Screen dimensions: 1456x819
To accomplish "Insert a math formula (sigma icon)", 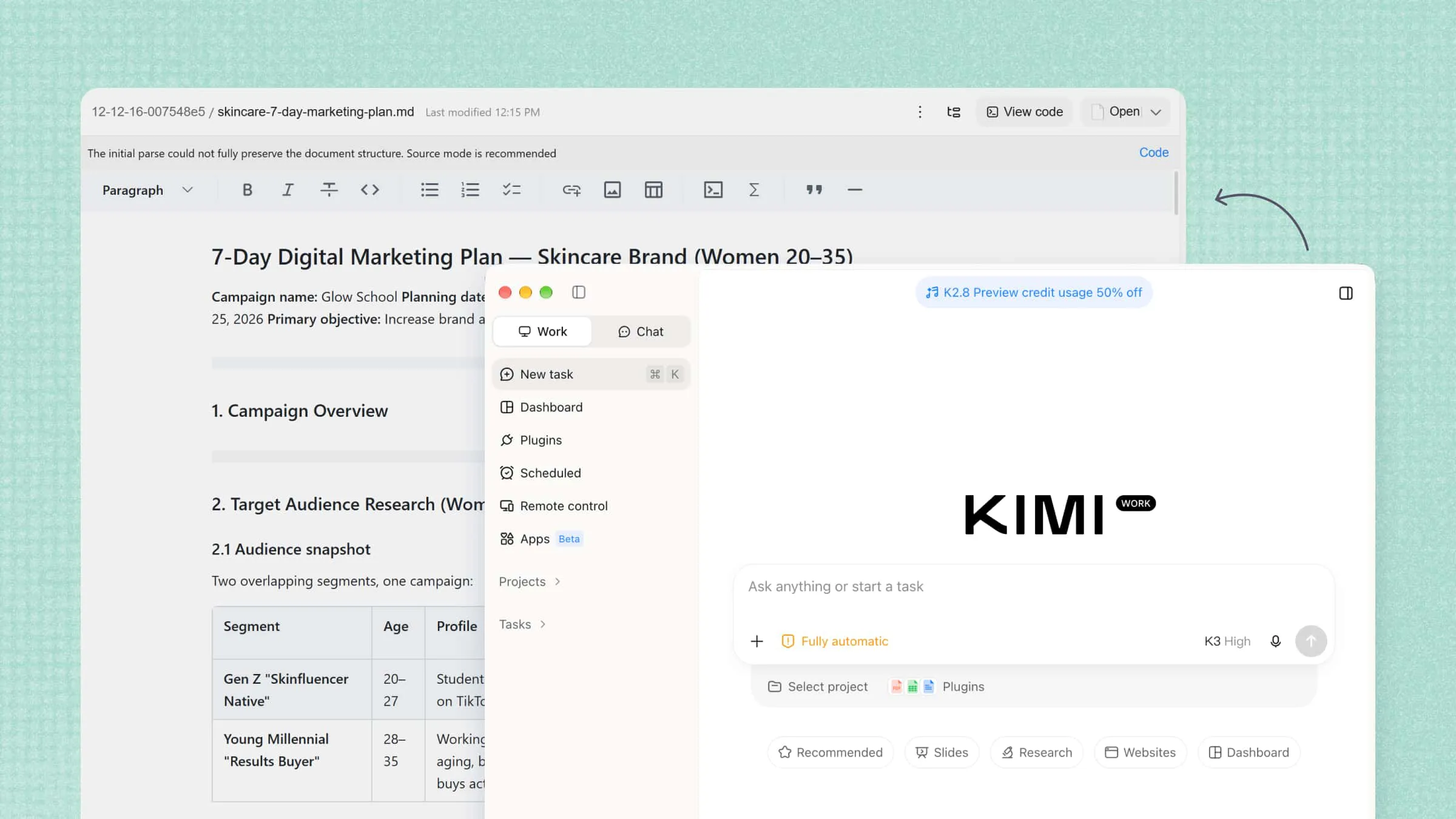I will [x=753, y=190].
